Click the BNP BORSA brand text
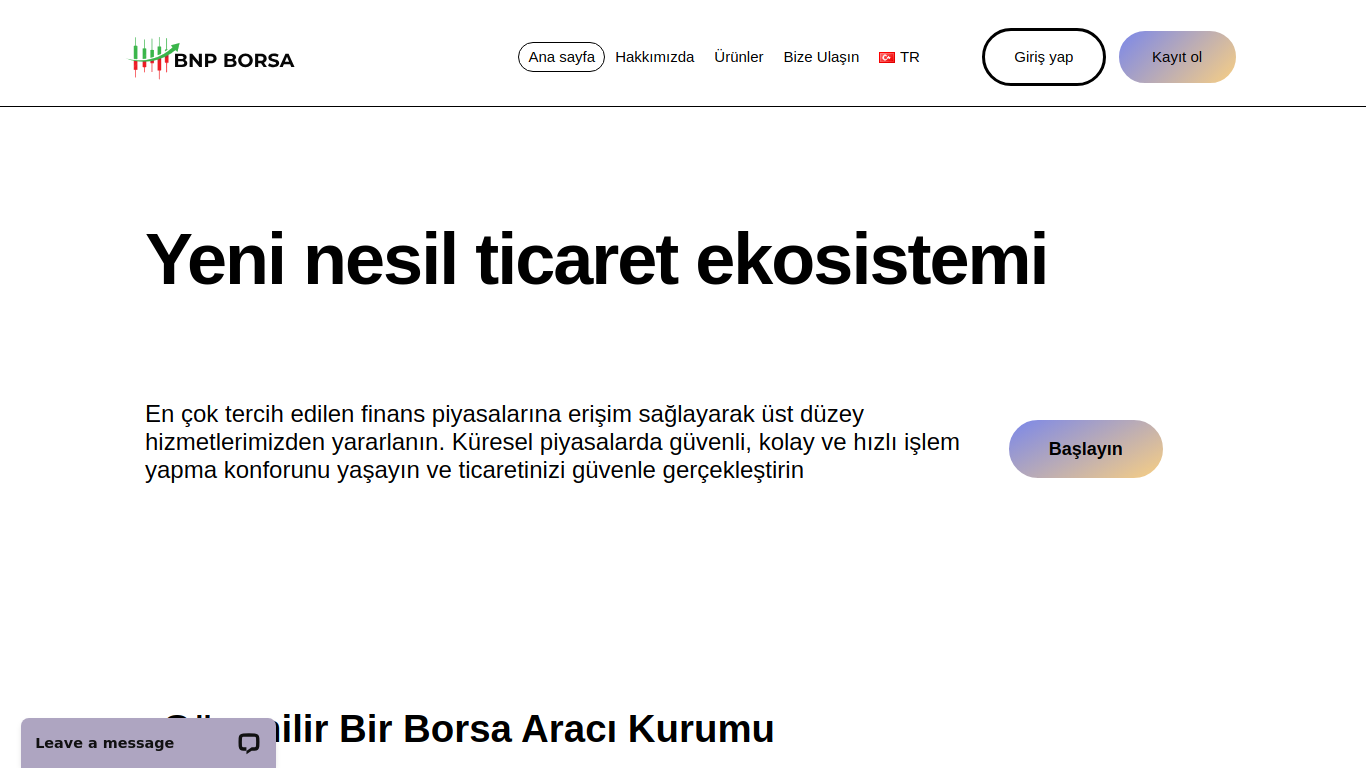 tap(234, 61)
